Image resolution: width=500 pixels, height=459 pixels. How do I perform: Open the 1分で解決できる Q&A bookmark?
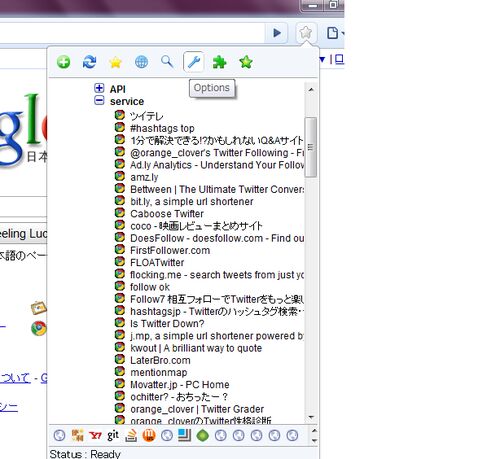coord(217,140)
